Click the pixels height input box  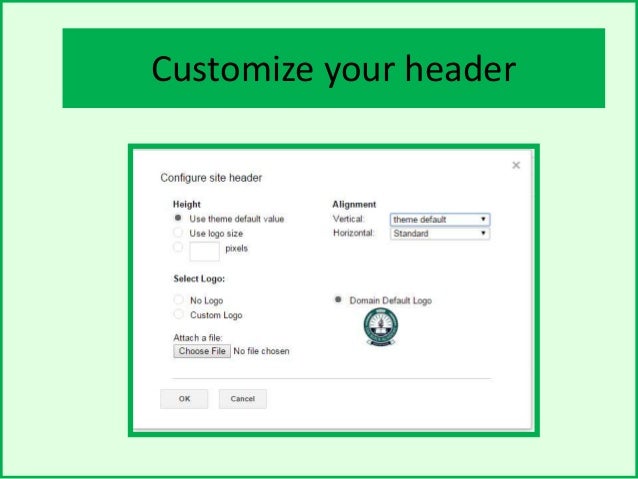point(204,251)
